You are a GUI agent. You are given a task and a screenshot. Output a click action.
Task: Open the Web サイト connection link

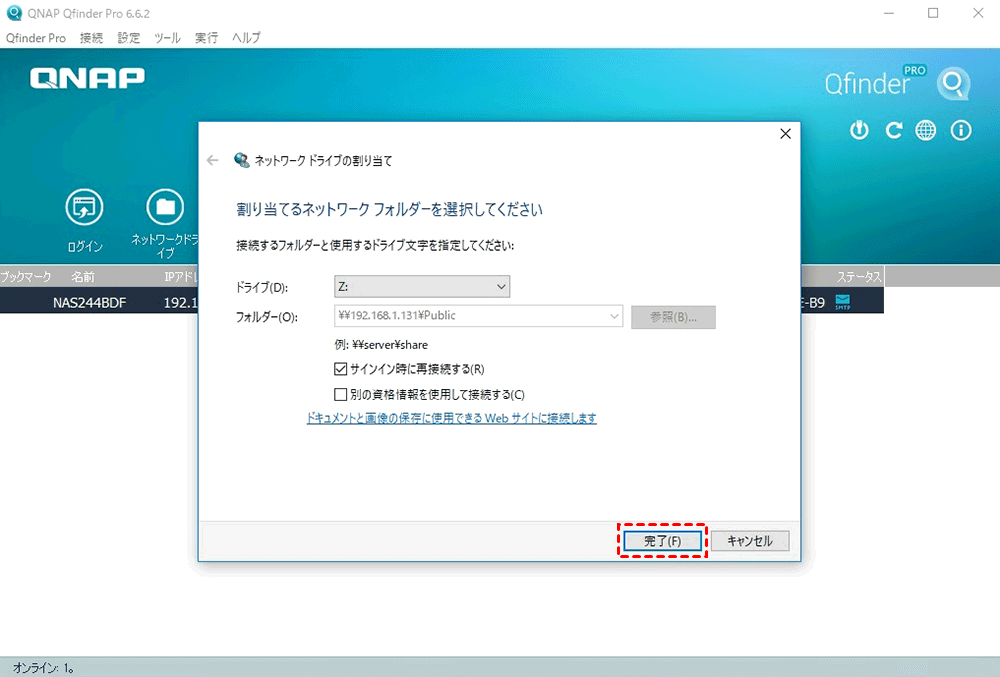(x=451, y=418)
